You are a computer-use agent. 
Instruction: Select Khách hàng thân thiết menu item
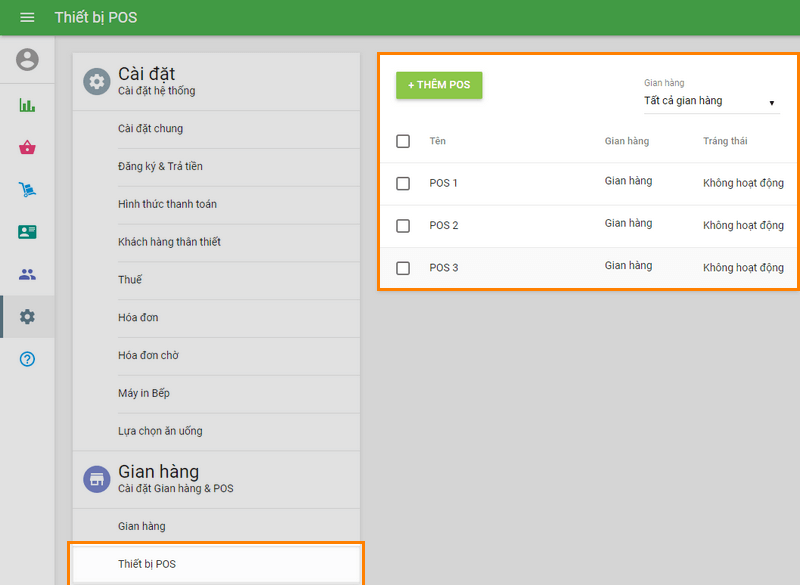pos(169,242)
